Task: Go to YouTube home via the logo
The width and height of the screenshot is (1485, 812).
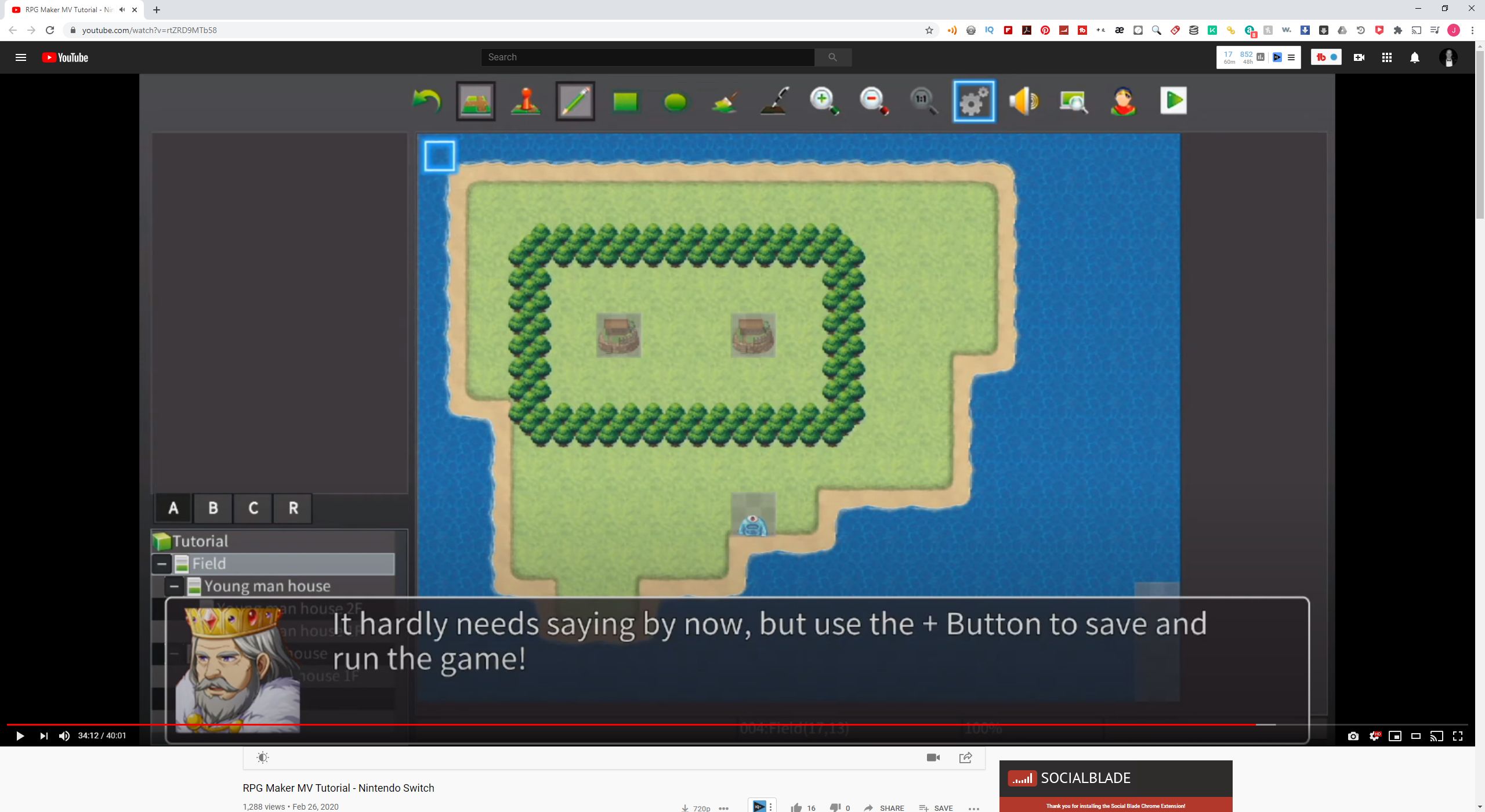Action: click(x=65, y=57)
